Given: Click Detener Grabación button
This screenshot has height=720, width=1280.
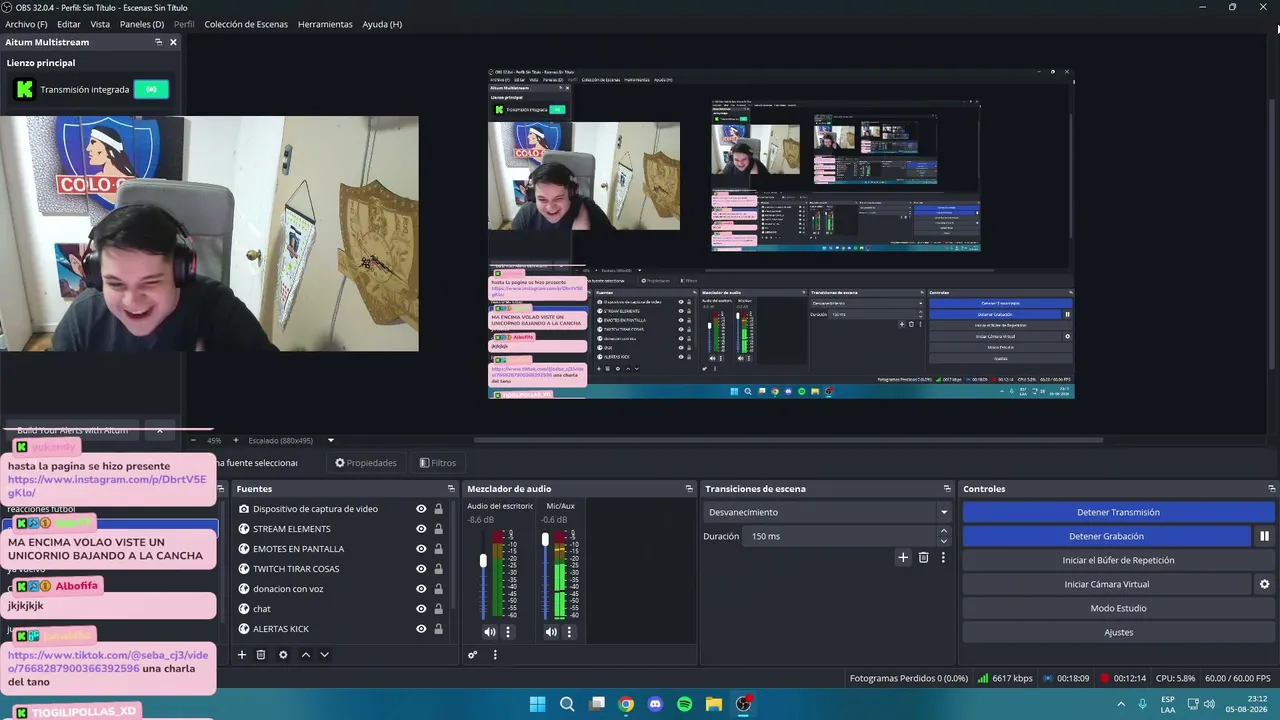Looking at the screenshot, I should [x=1106, y=536].
